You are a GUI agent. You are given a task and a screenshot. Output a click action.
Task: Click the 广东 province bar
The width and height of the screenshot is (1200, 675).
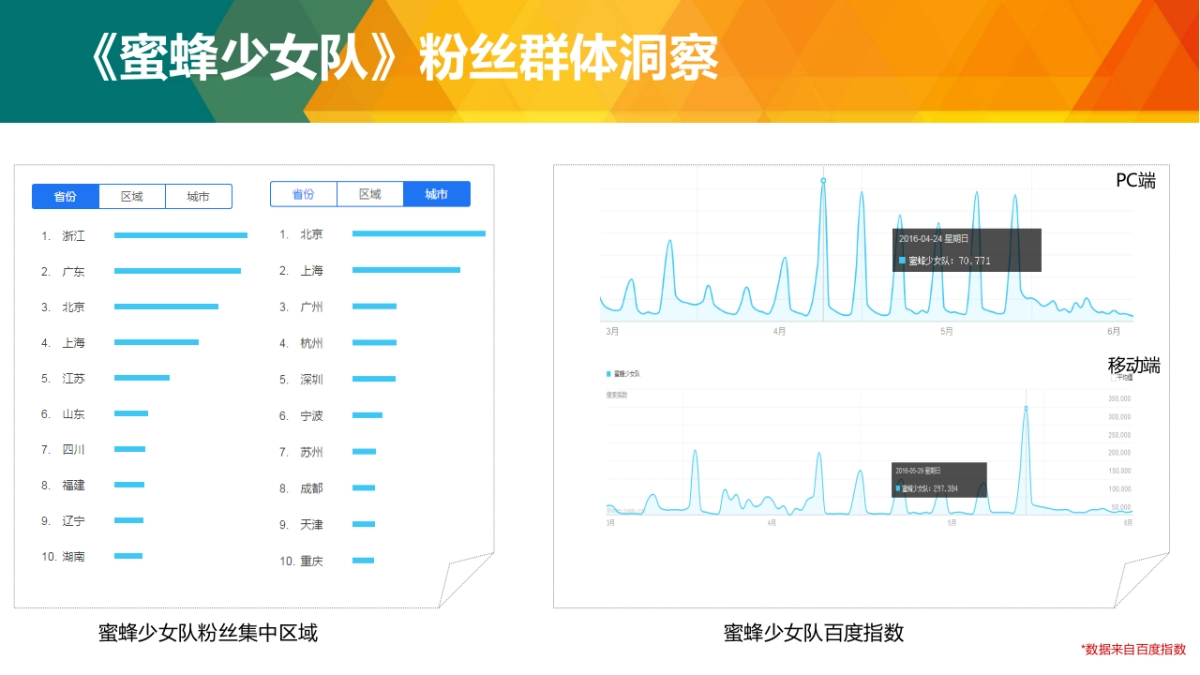pos(177,271)
